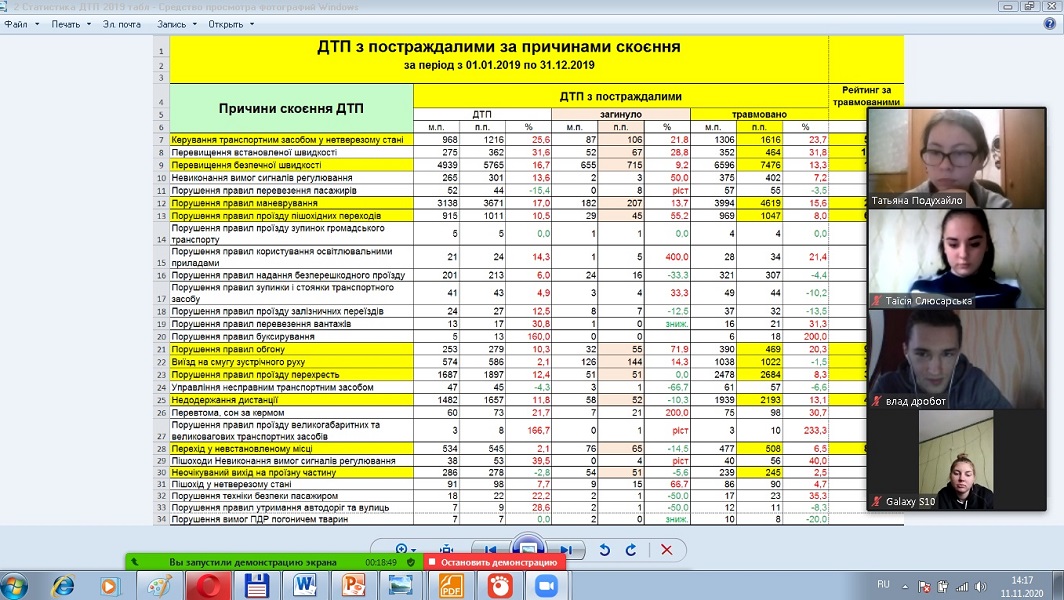The height and width of the screenshot is (600, 1064).
Task: Open the clock showing 14:17
Action: (x=1022, y=586)
